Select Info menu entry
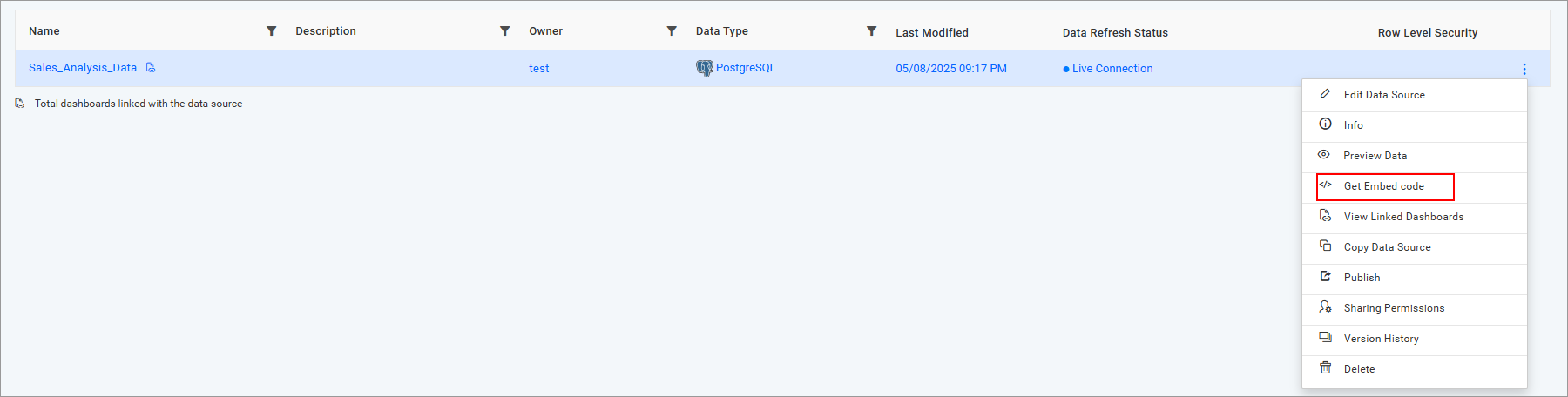Screen dimensions: 1568x397 point(1415,126)
